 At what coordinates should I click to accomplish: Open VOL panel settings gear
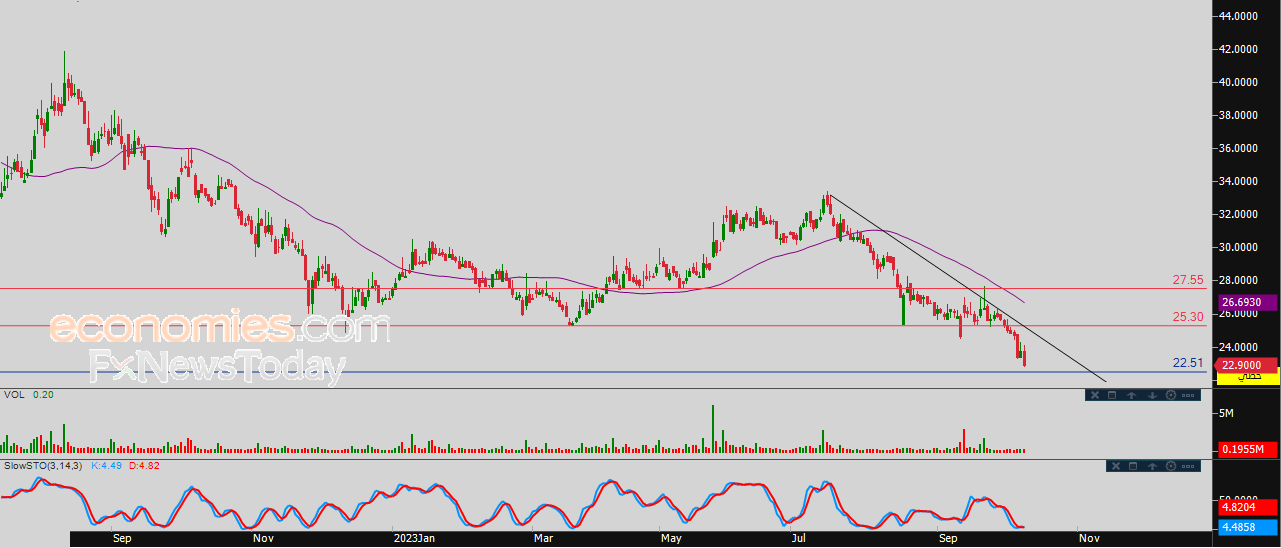click(1171, 395)
